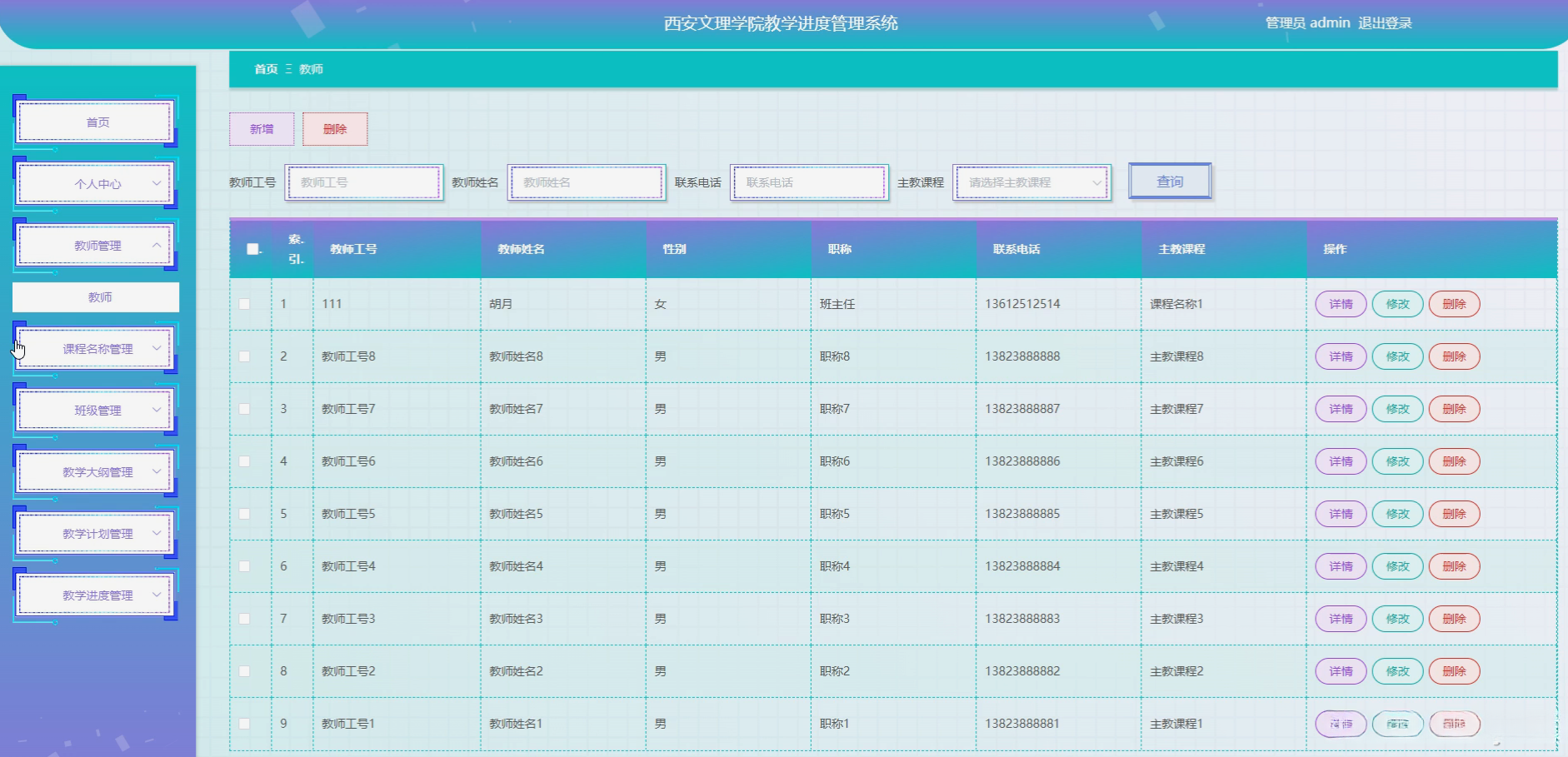Collapse the 教师管理 menu chevron

pos(157,245)
